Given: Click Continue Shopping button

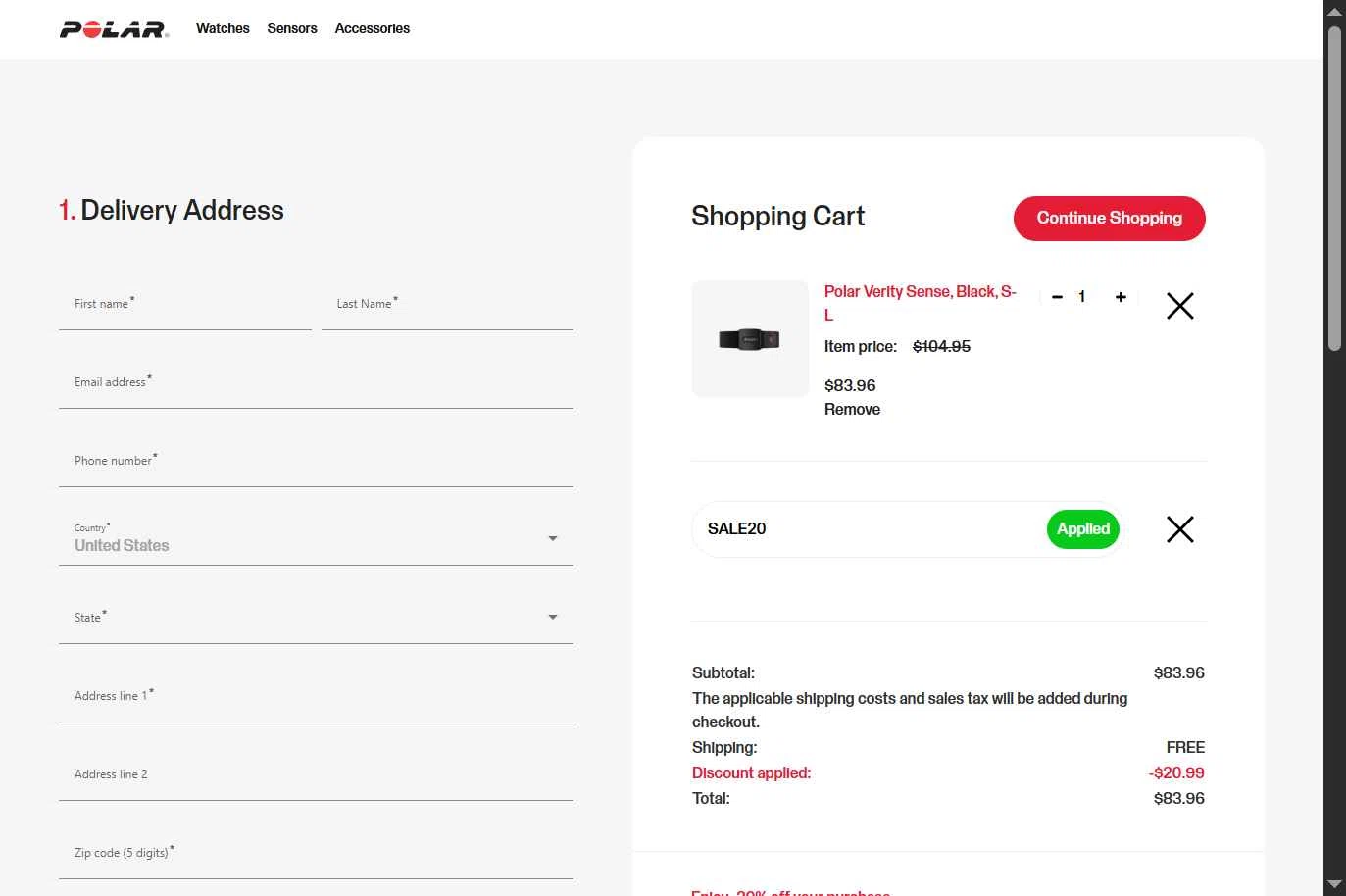Looking at the screenshot, I should point(1110,218).
